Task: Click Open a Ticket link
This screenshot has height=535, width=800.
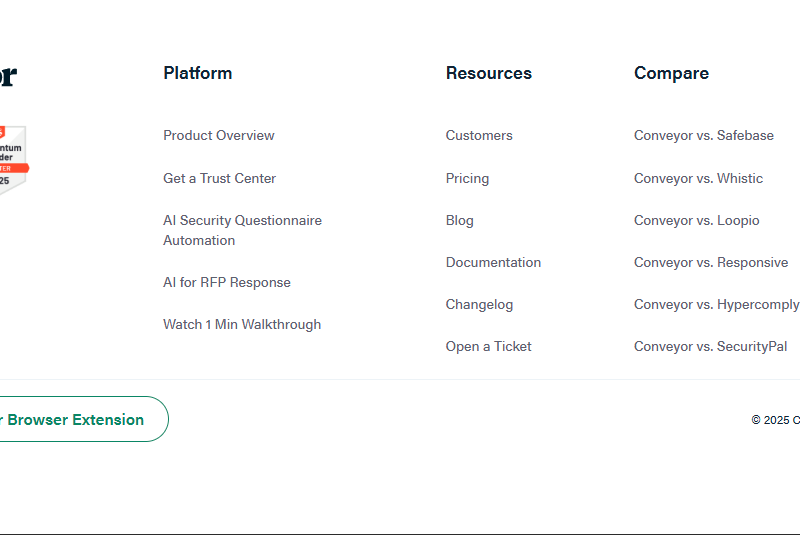Action: (x=488, y=346)
